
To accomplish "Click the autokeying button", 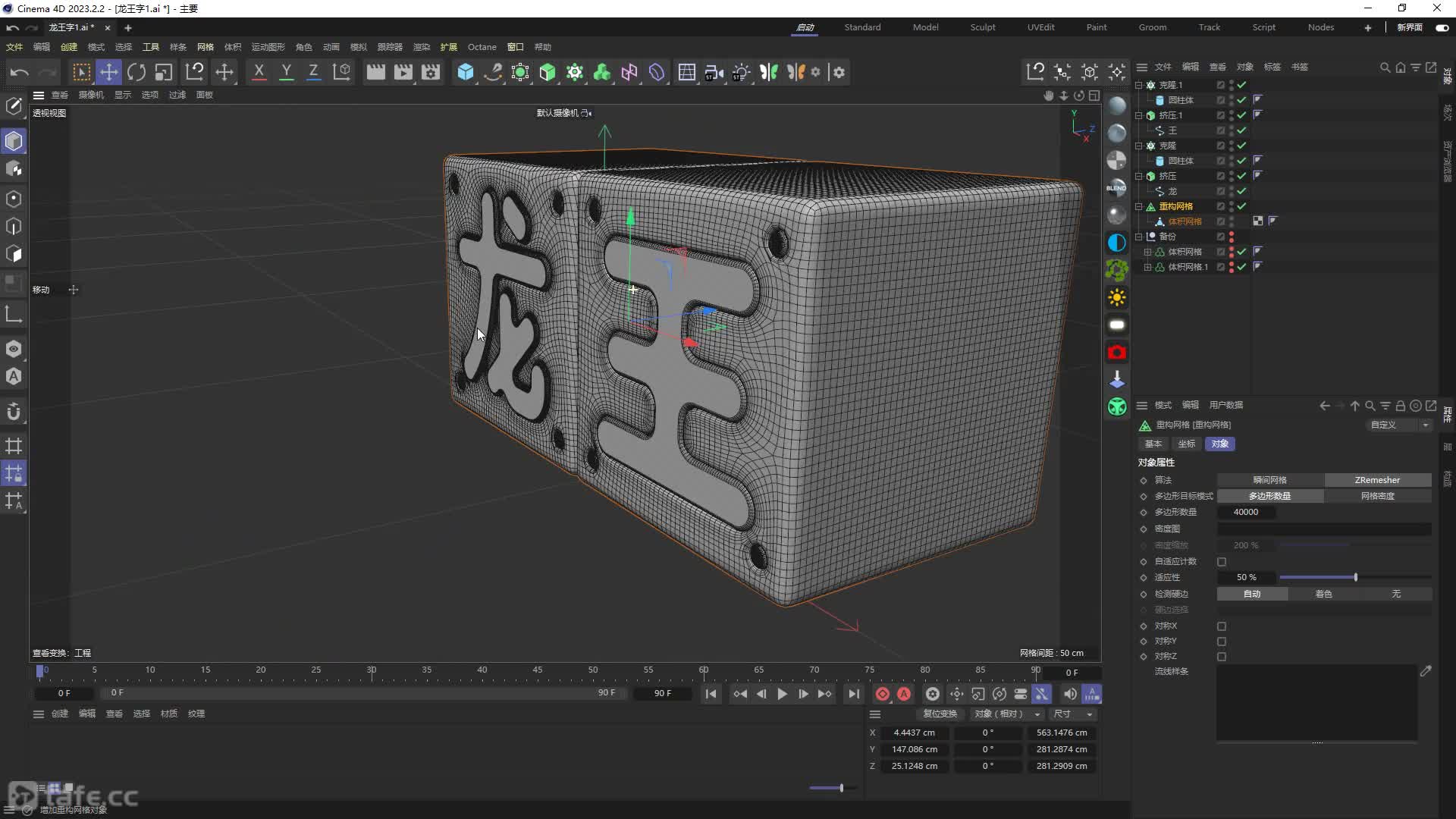I will [x=904, y=694].
